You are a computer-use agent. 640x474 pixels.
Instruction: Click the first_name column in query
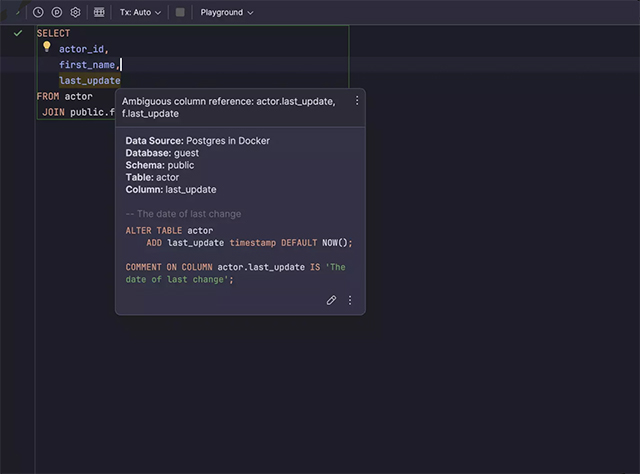tap(87, 65)
